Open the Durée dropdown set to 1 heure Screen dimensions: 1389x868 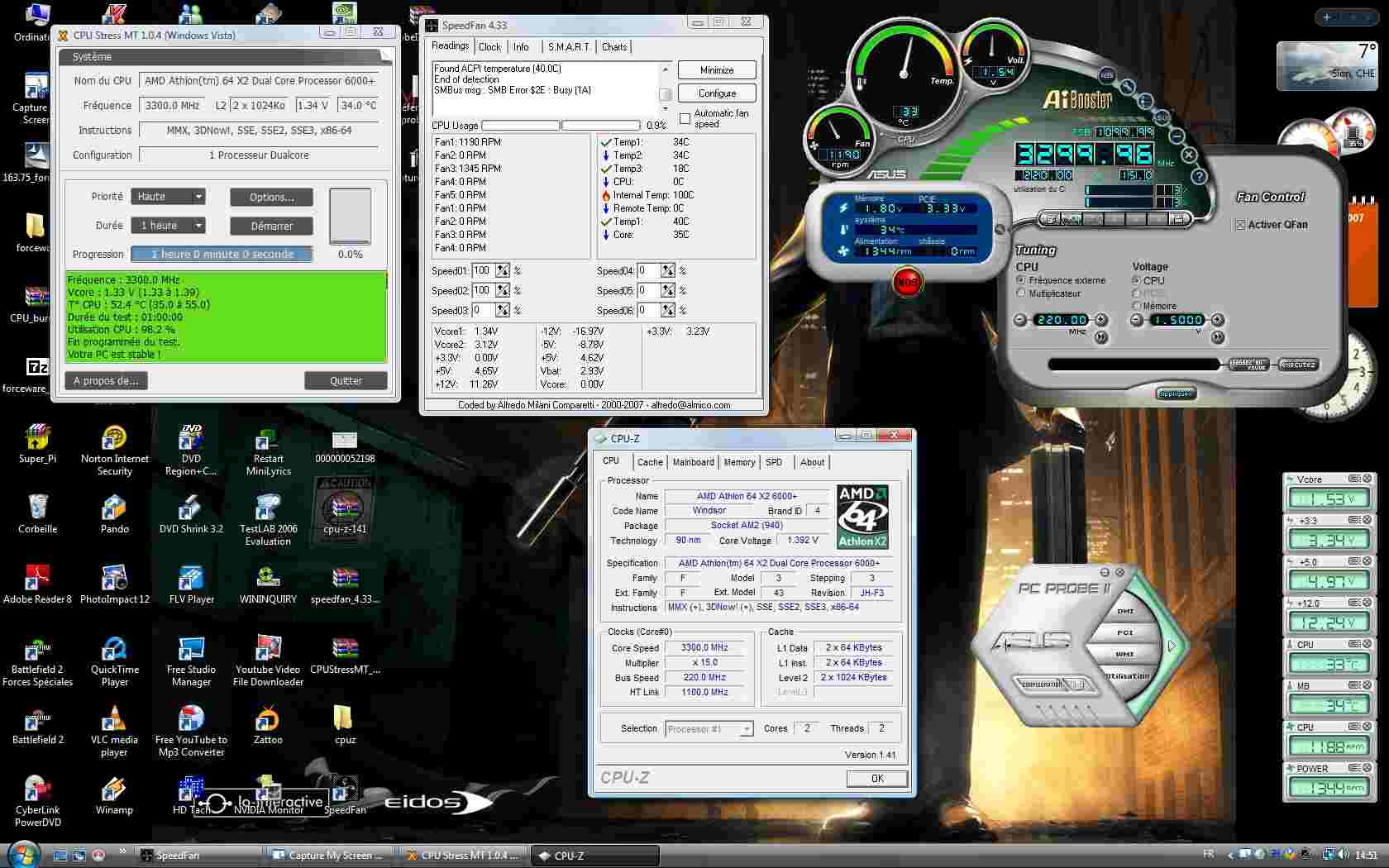[x=169, y=226]
